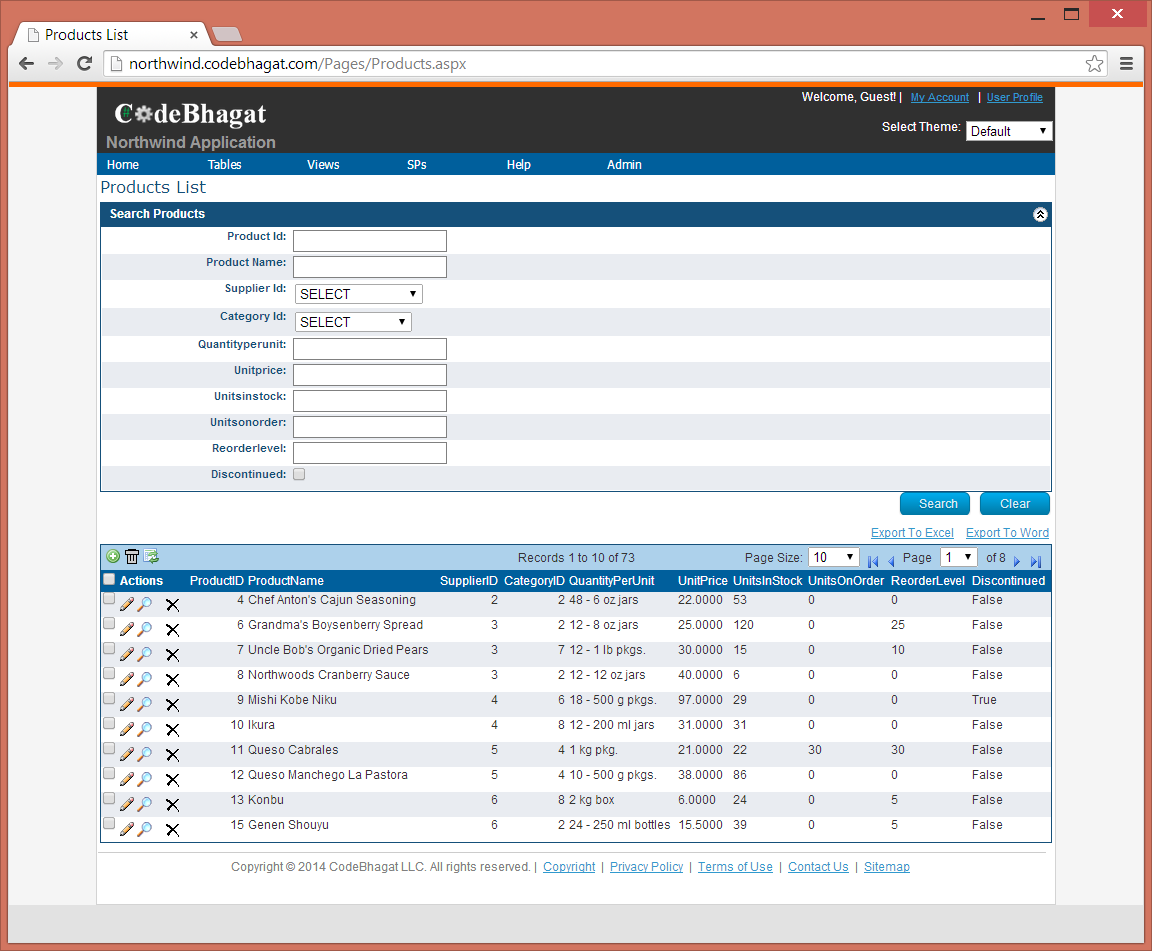The image size is (1152, 951).
Task: Go to the last page of records
Action: tap(1036, 560)
